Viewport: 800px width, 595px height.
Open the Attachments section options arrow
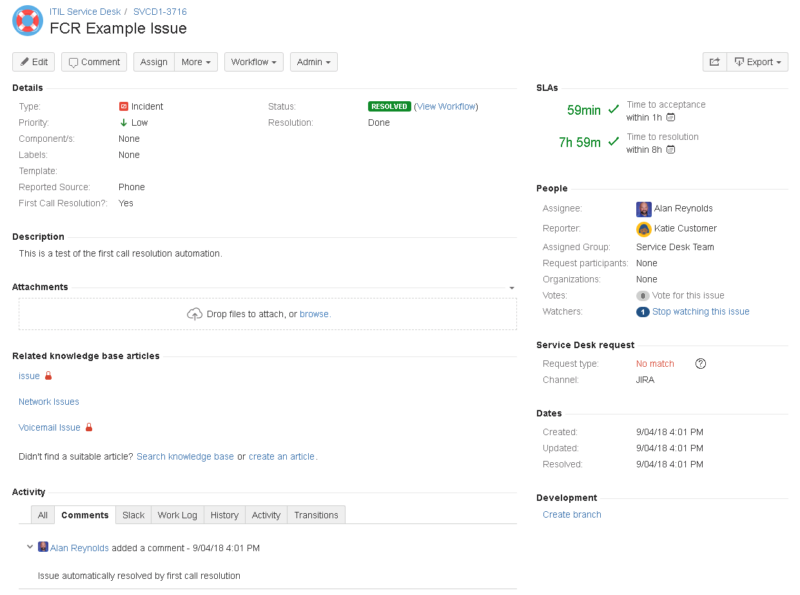[x=512, y=288]
